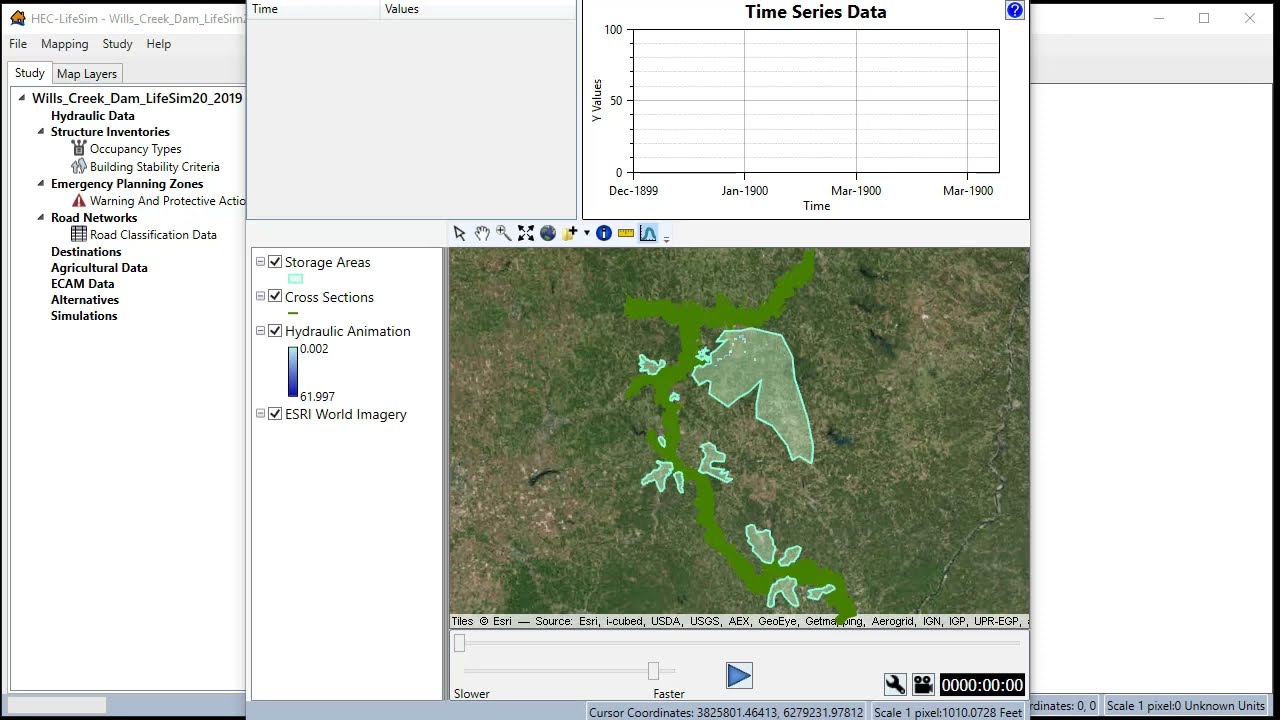Viewport: 1280px width, 720px height.
Task: Click the zoom to full extent arrows
Action: coord(526,233)
